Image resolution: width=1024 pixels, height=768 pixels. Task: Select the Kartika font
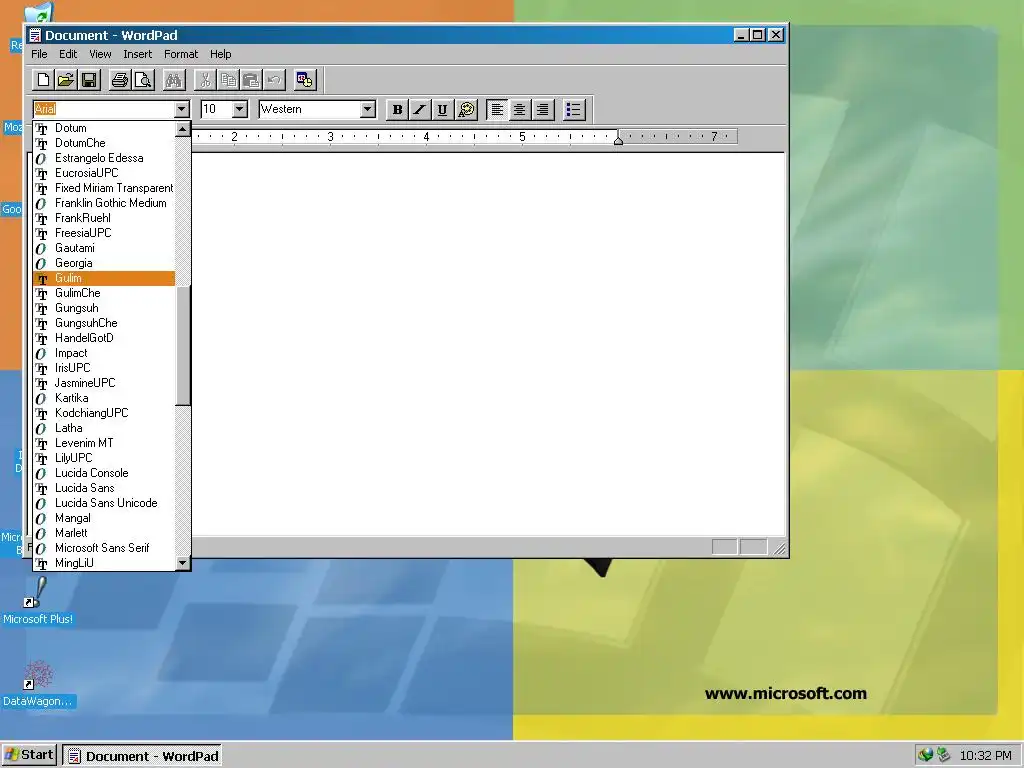[104, 398]
